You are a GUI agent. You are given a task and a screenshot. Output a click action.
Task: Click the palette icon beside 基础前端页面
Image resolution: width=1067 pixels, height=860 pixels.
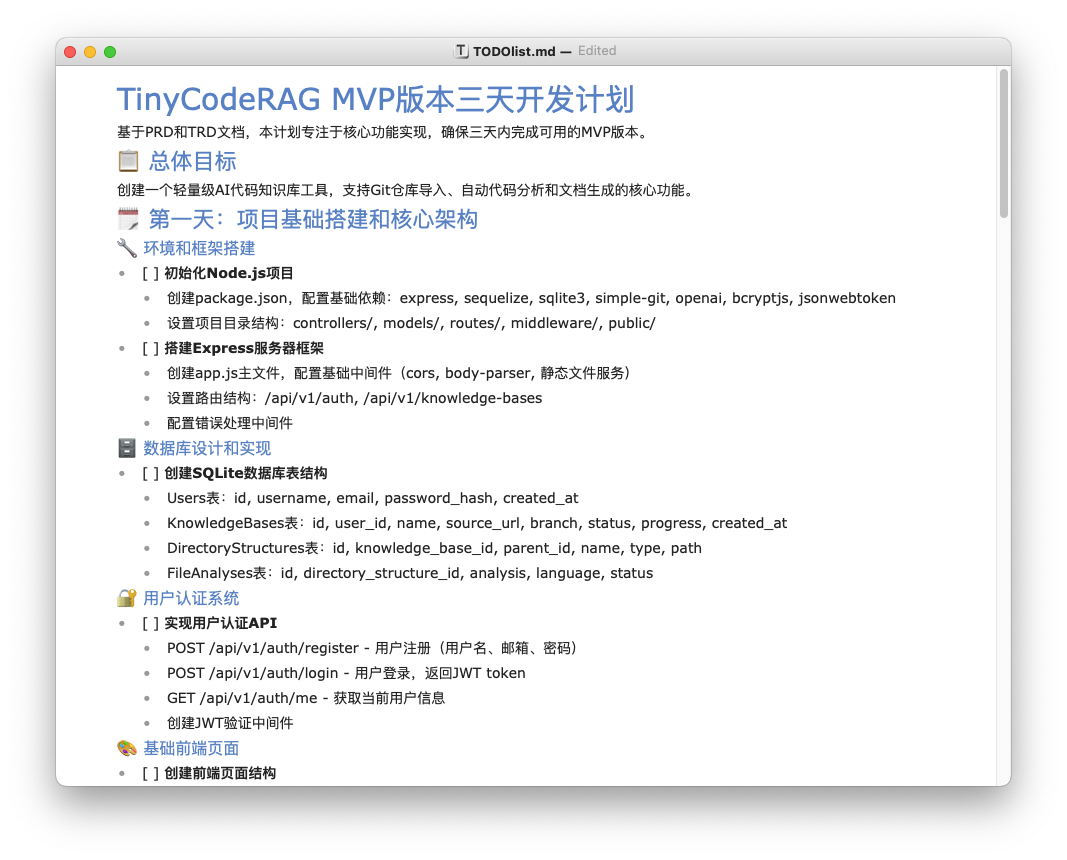[x=126, y=747]
